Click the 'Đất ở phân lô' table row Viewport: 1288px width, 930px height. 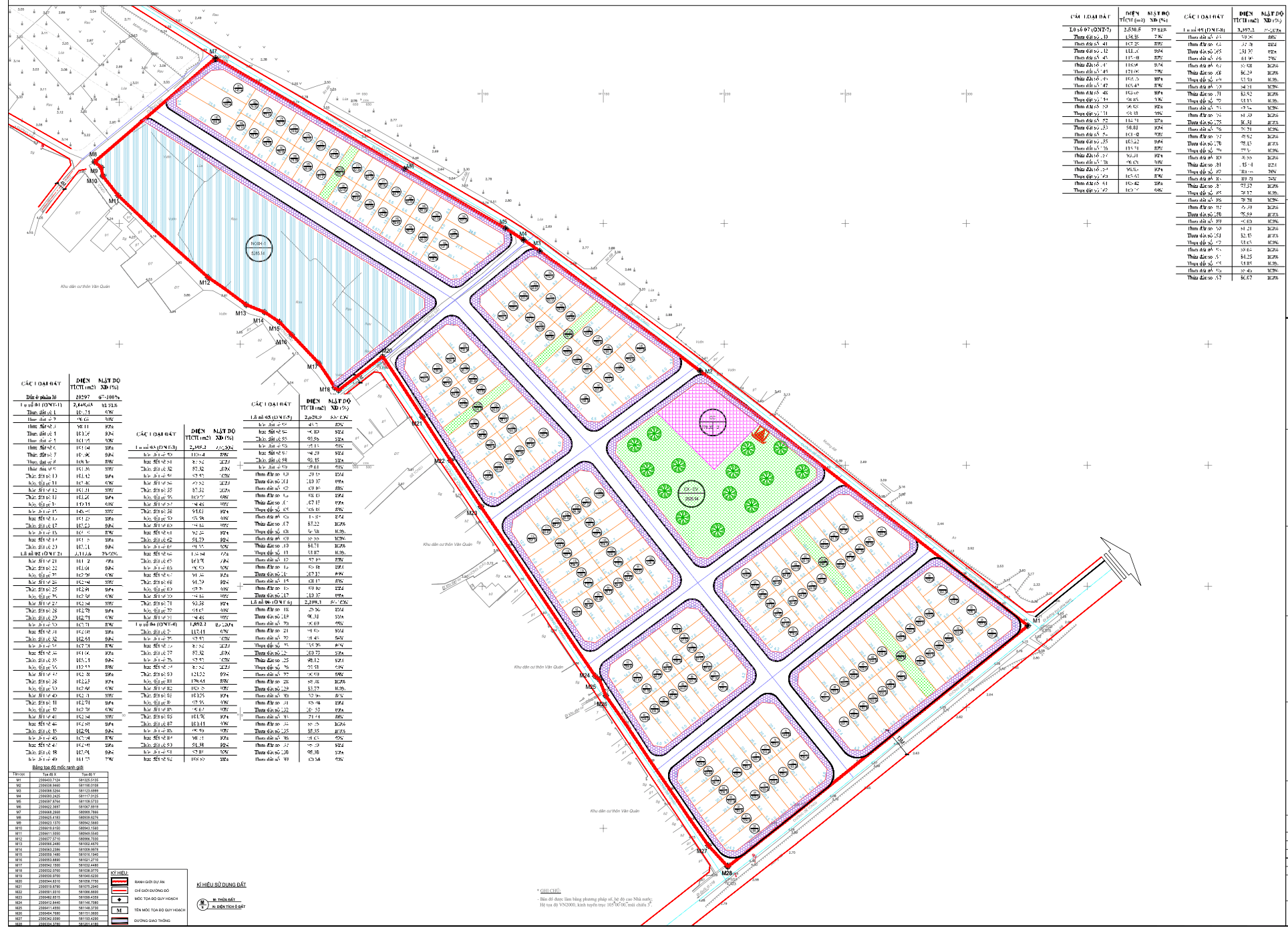click(x=69, y=397)
